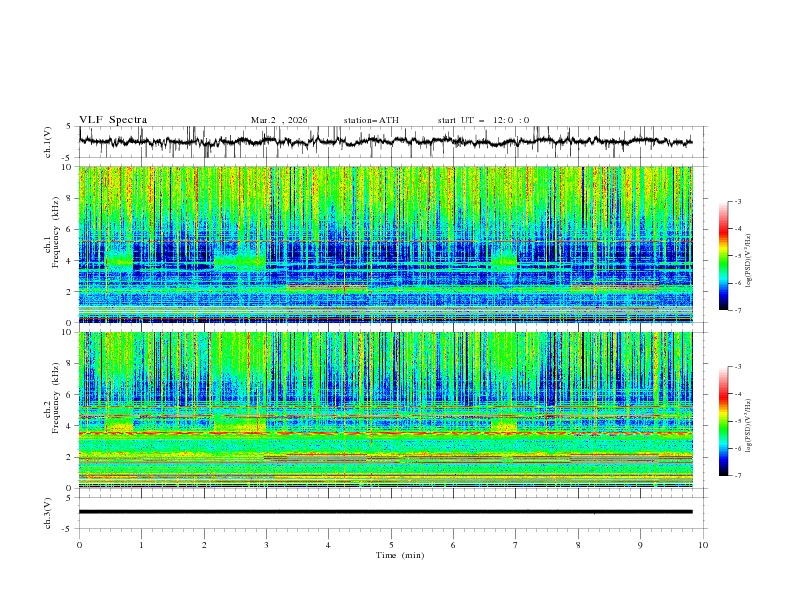Click the "10" kHz tick of ch.2 spectrogram

[68, 332]
